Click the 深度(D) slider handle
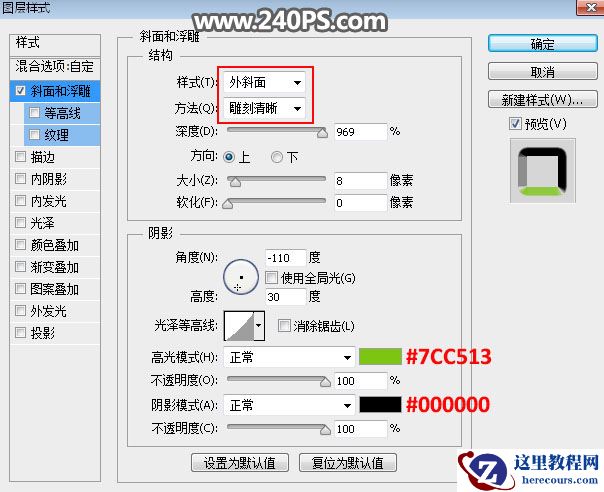 322,133
